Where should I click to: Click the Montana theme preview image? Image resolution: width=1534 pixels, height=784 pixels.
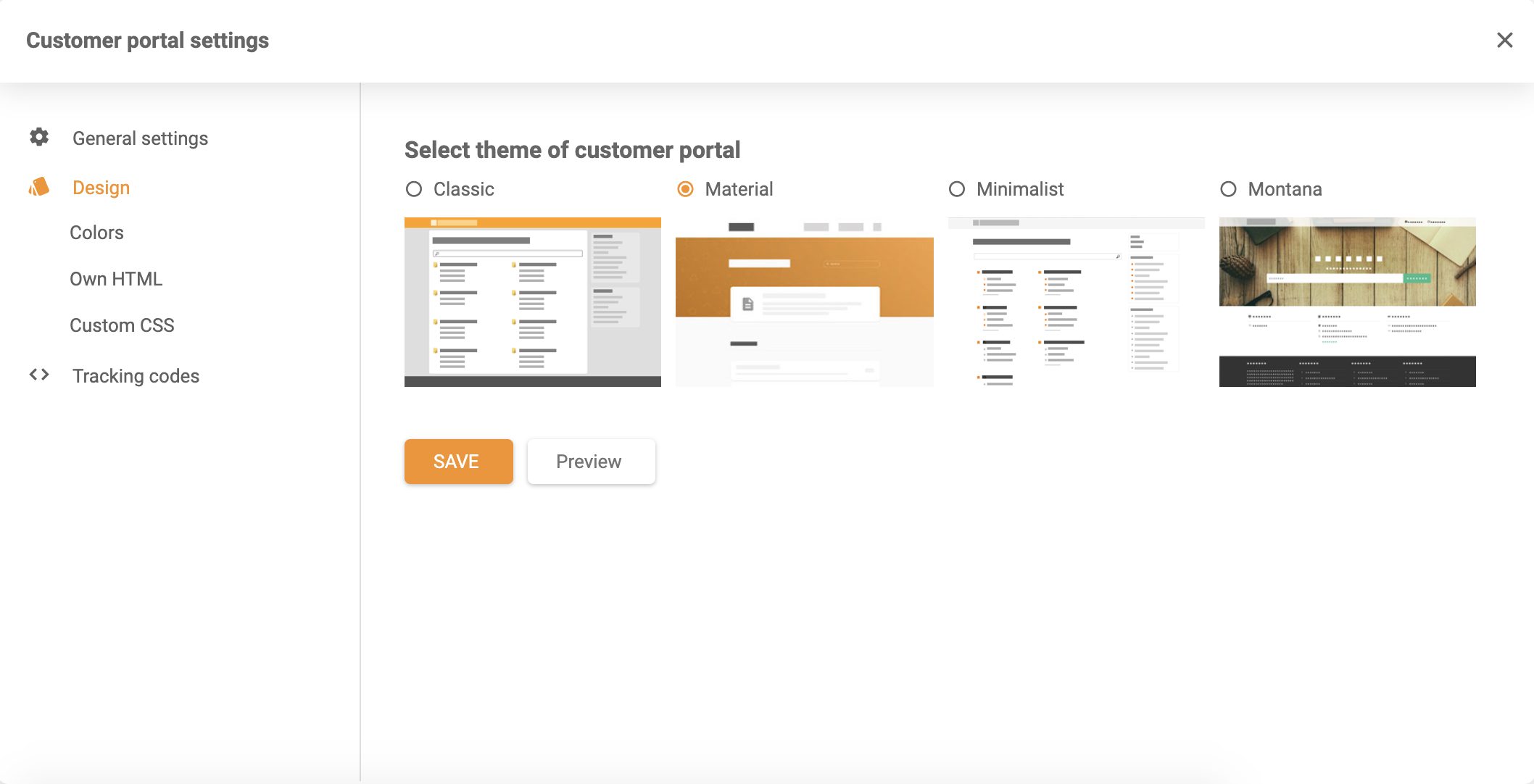tap(1346, 301)
